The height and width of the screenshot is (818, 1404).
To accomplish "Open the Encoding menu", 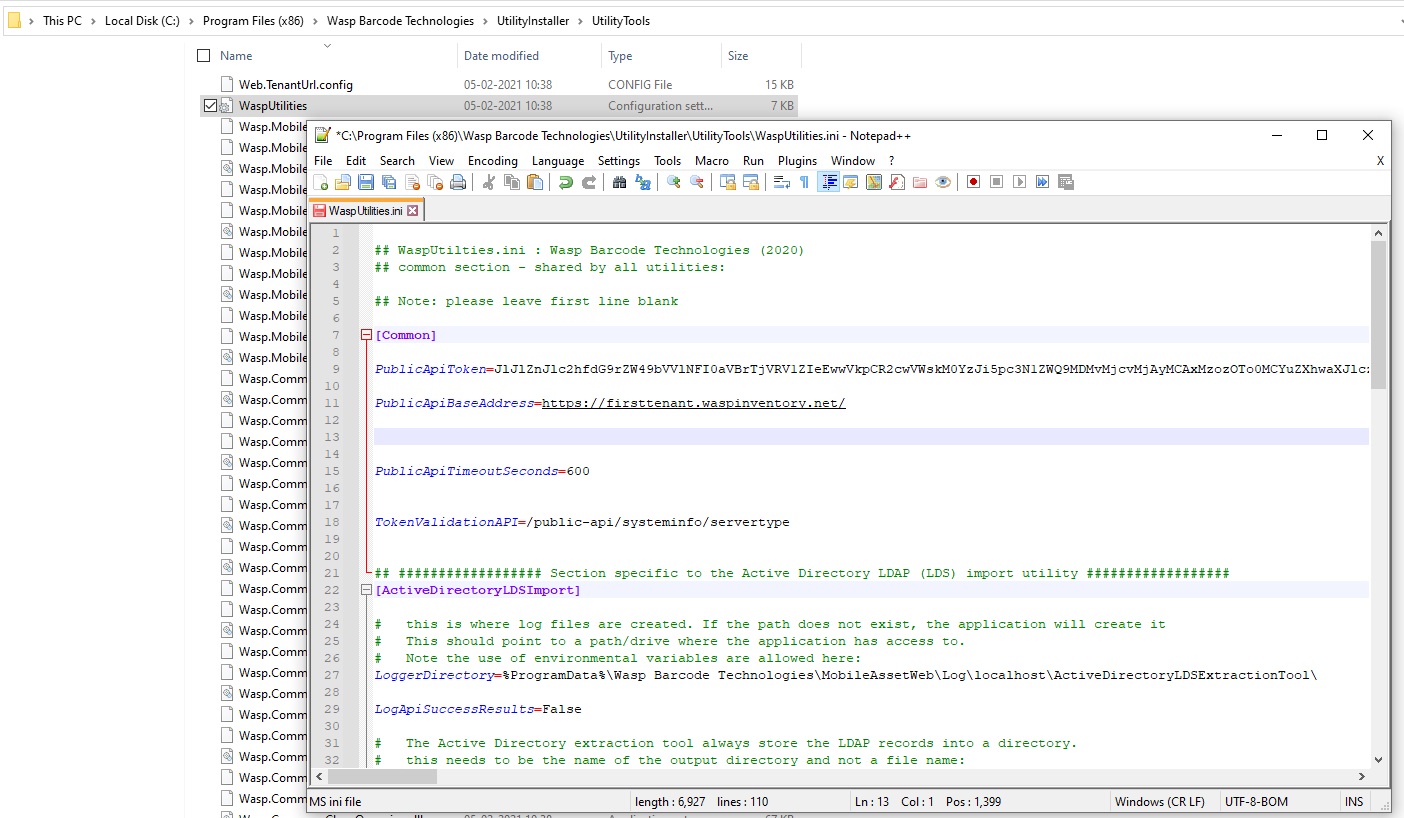I will (x=492, y=161).
